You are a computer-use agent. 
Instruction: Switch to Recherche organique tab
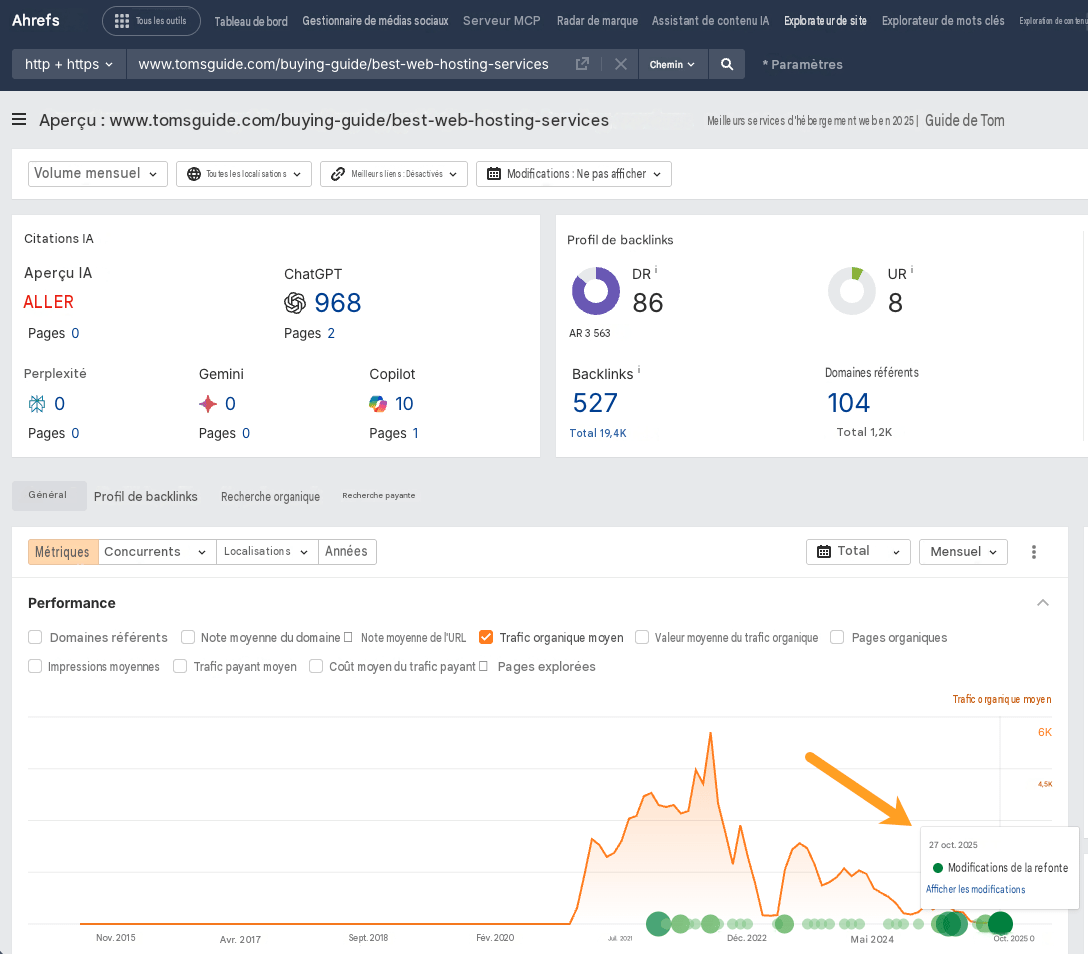pyautogui.click(x=271, y=496)
